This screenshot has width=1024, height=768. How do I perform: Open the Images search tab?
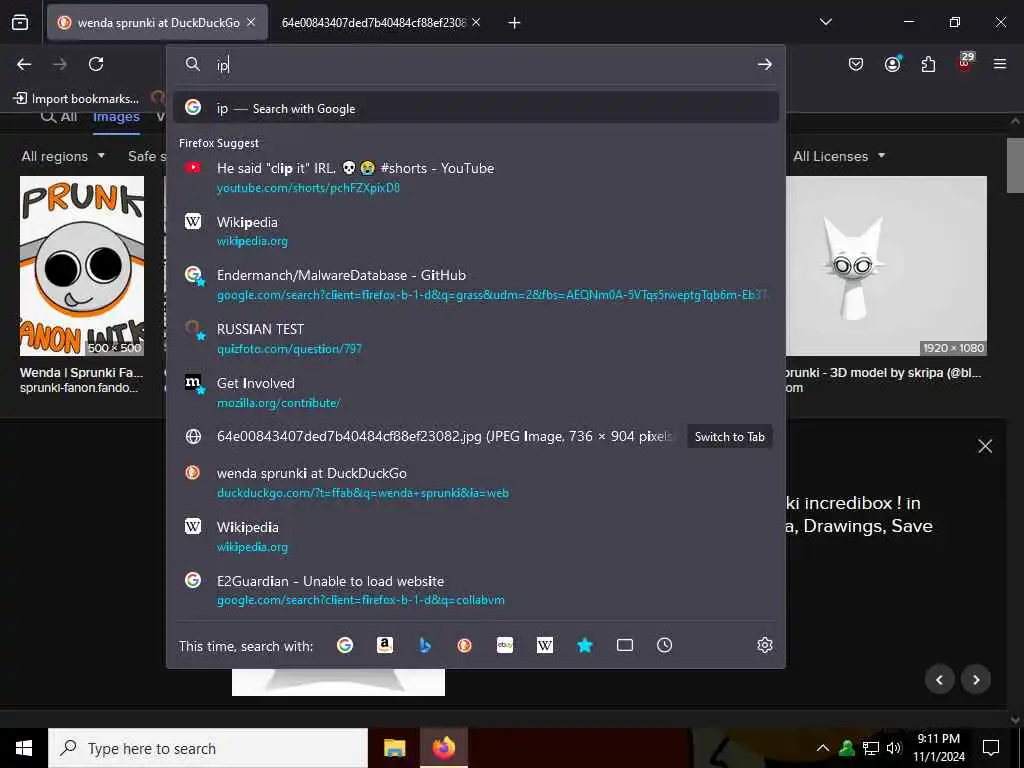pyautogui.click(x=116, y=117)
